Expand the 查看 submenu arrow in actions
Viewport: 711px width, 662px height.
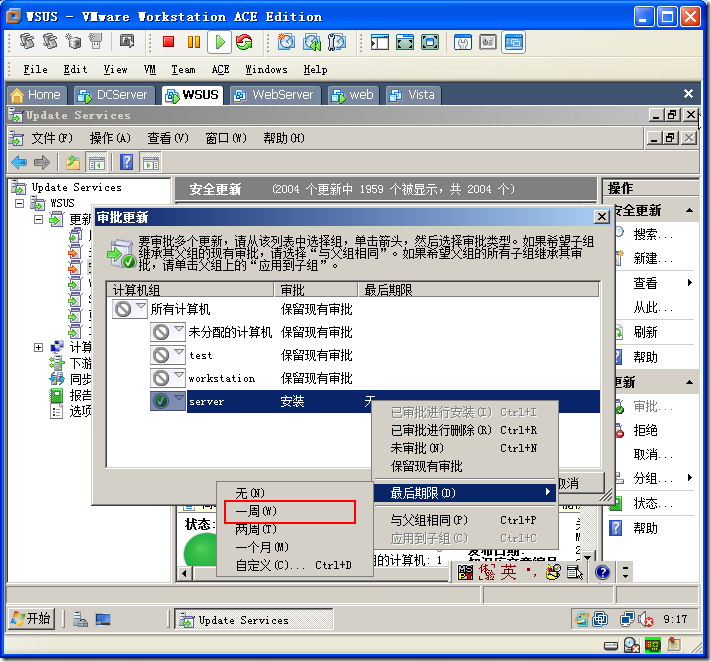click(690, 282)
